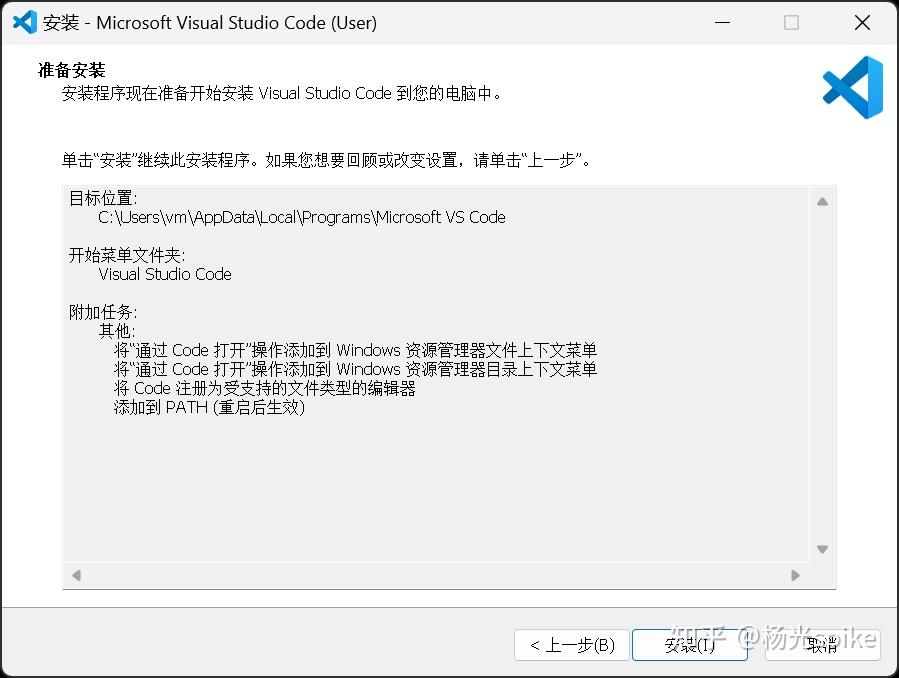Cancel the installation with the 取消 button
899x678 pixels.
pos(823,645)
